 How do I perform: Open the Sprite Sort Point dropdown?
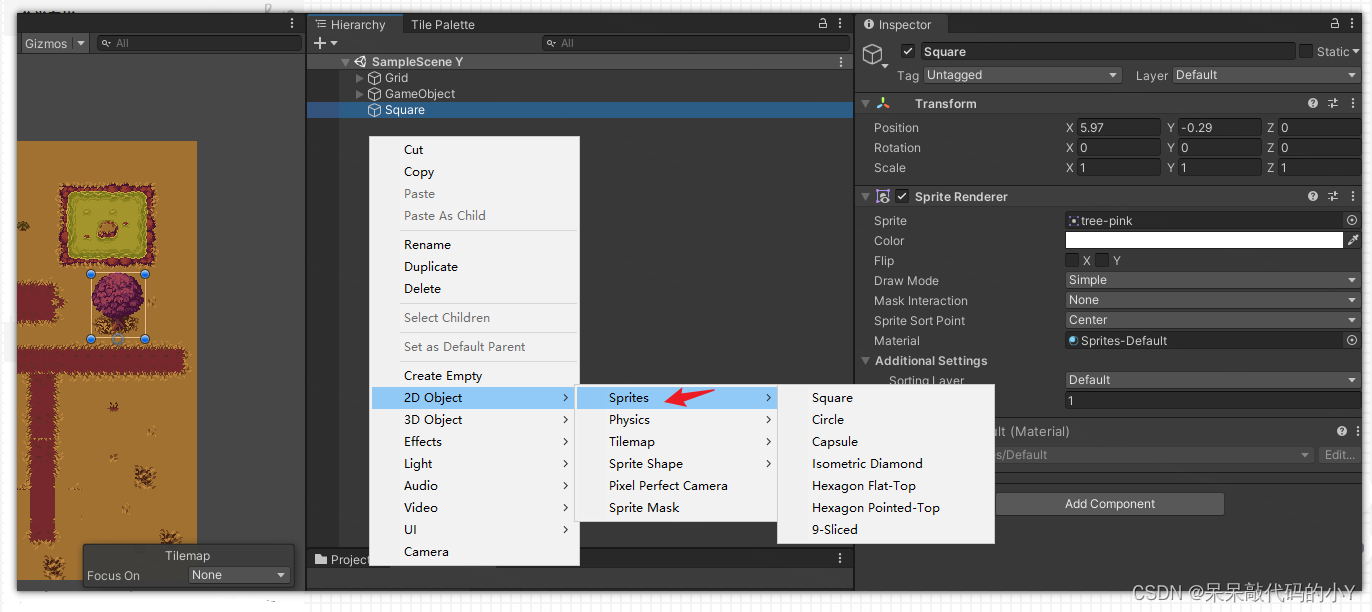pos(1213,320)
